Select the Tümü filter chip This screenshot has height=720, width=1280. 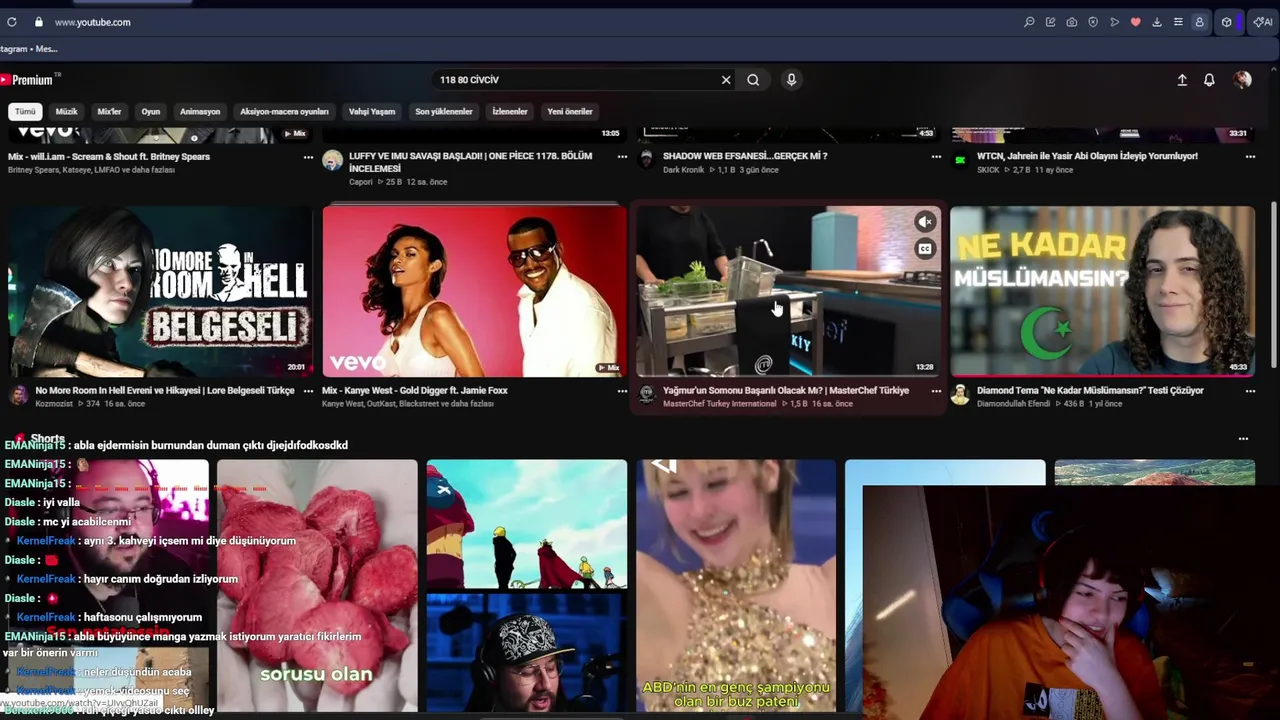pyautogui.click(x=25, y=112)
